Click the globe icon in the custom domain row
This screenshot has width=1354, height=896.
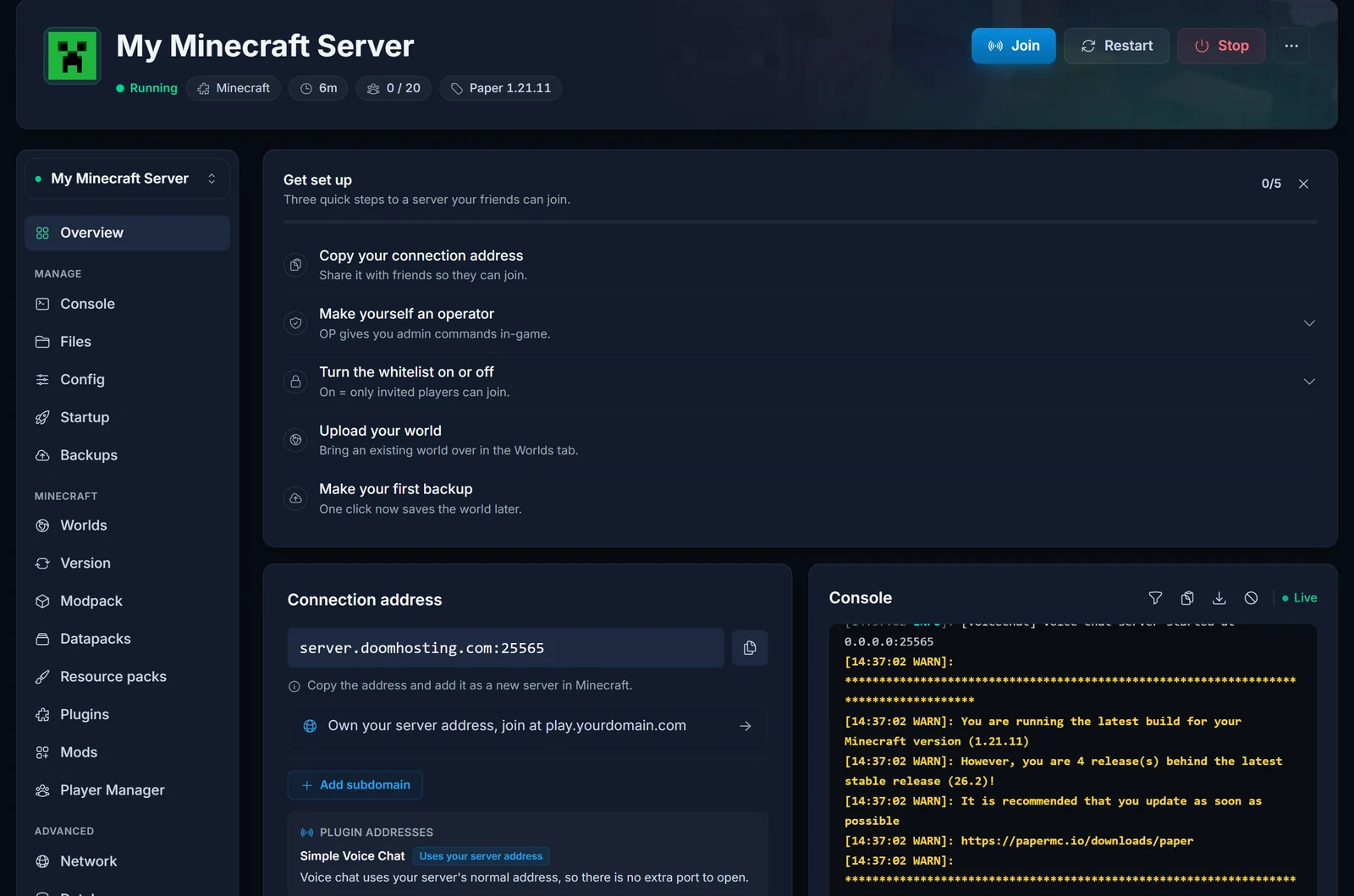pos(310,726)
